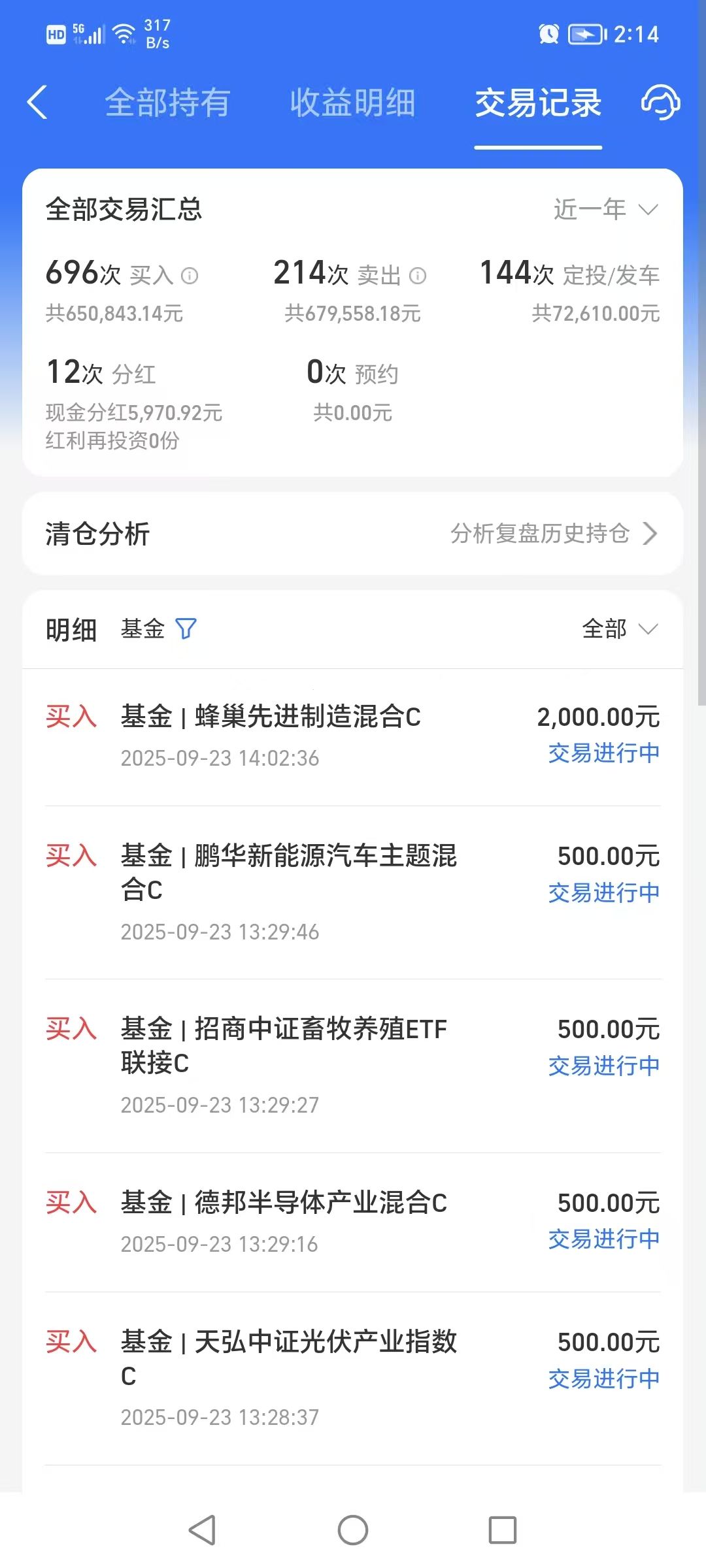Expand the 全部 transaction type dropdown
Screen dimensions: 706x1568
620,629
